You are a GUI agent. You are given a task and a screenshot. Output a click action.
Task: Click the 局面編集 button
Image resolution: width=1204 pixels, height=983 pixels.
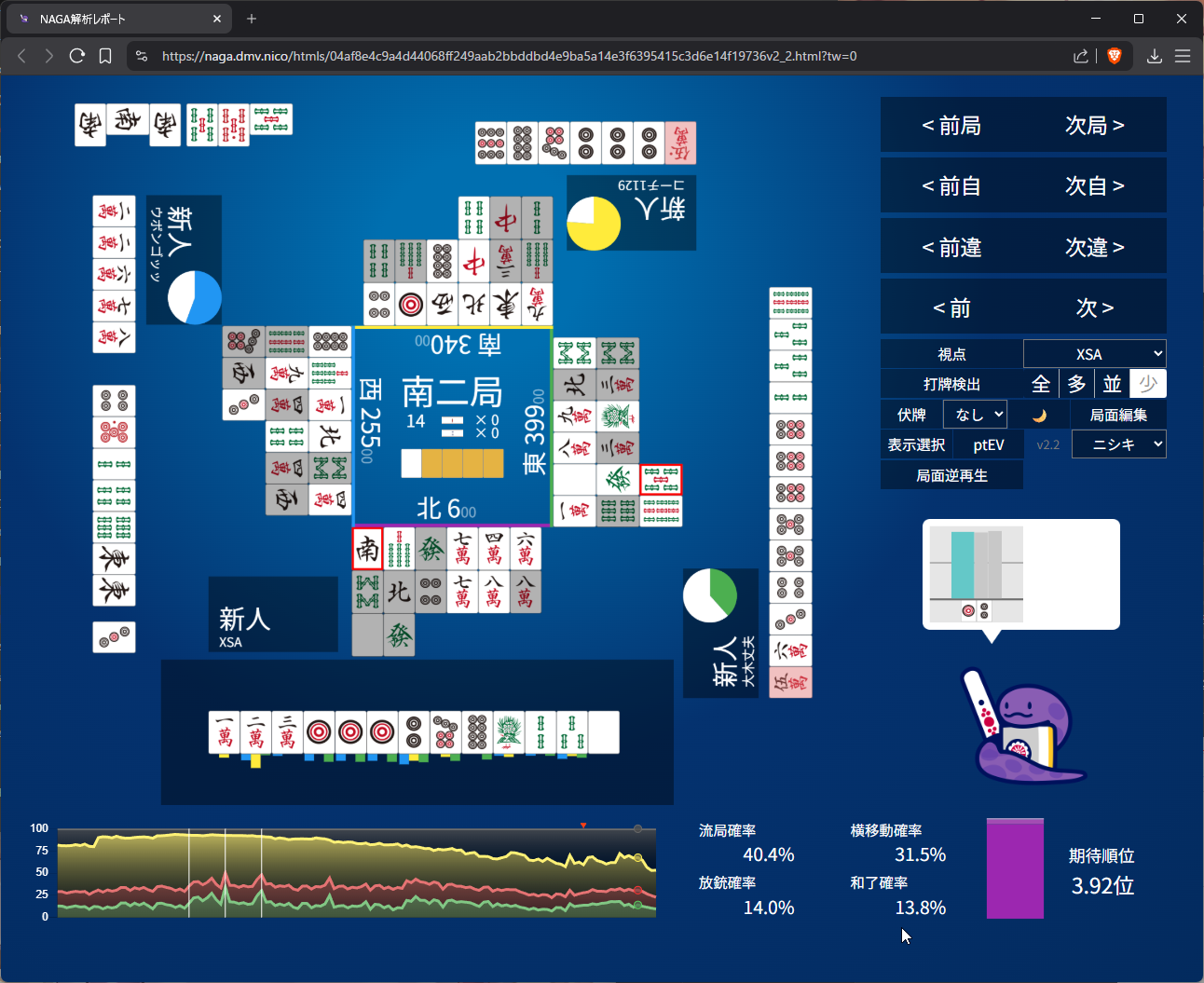1118,415
